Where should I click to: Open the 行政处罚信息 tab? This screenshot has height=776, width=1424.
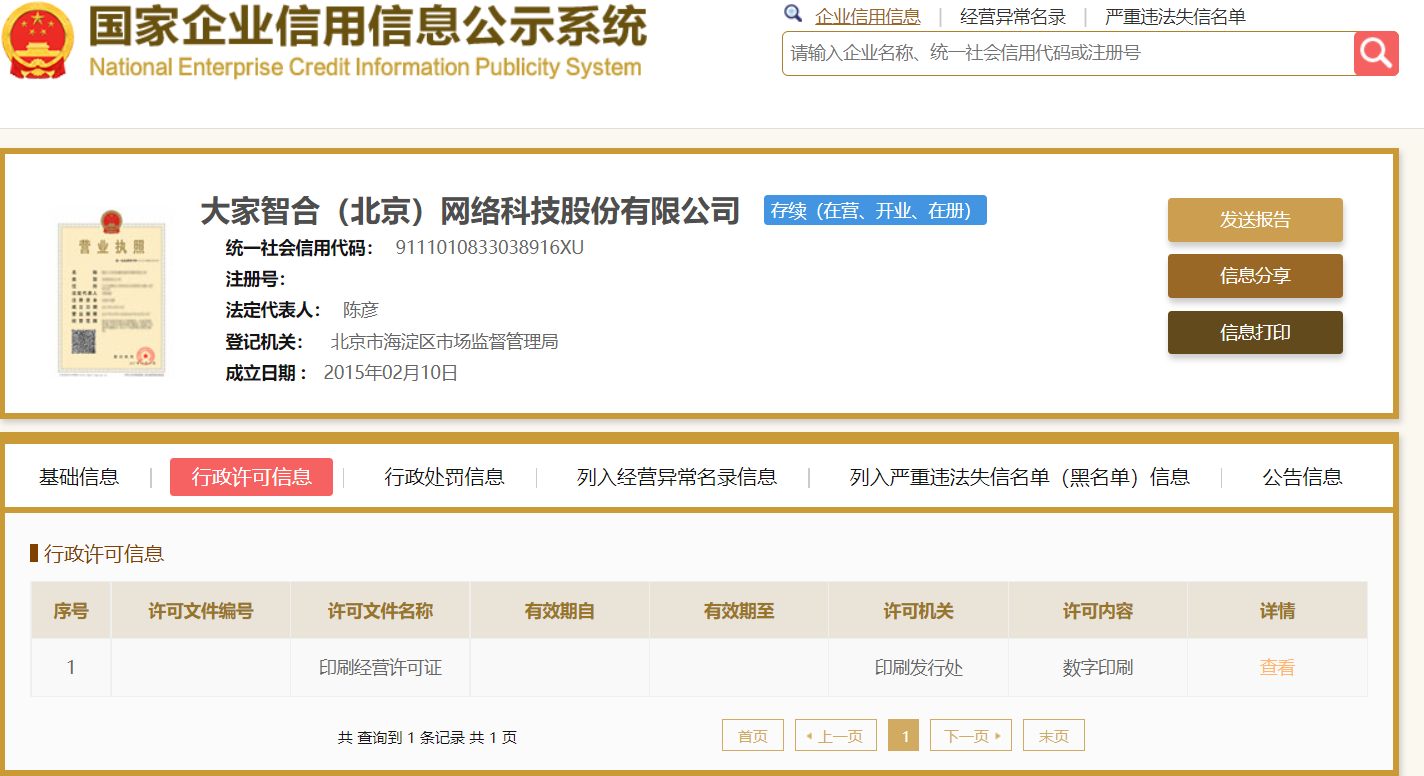tap(444, 477)
